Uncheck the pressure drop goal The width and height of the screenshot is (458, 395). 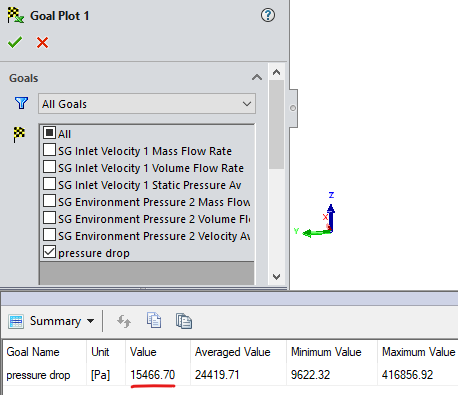coord(49,252)
